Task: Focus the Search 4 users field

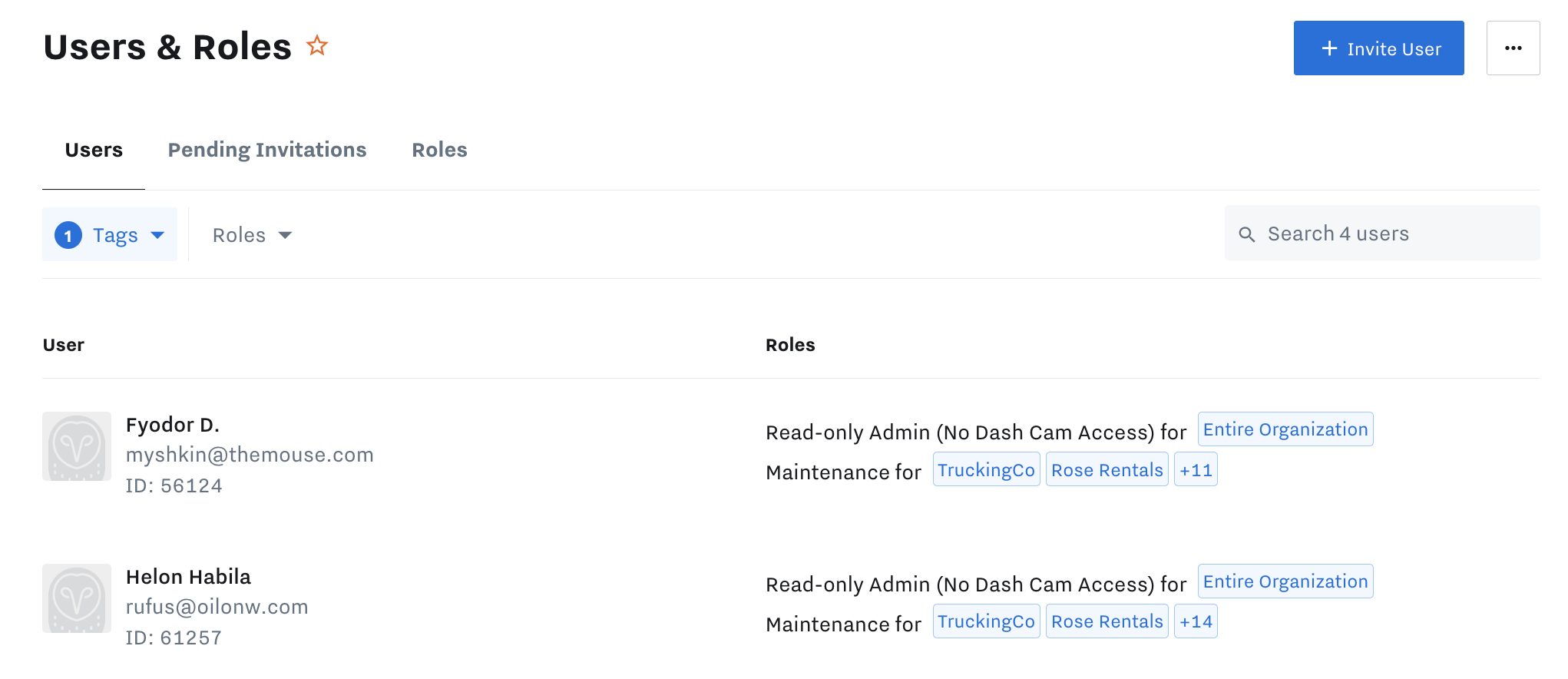Action: click(x=1382, y=234)
